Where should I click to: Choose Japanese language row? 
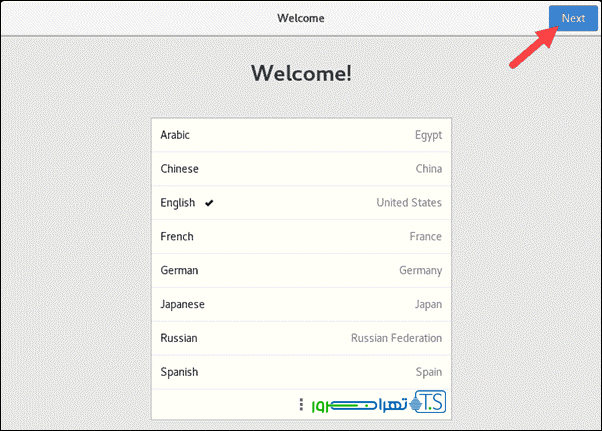(x=182, y=304)
